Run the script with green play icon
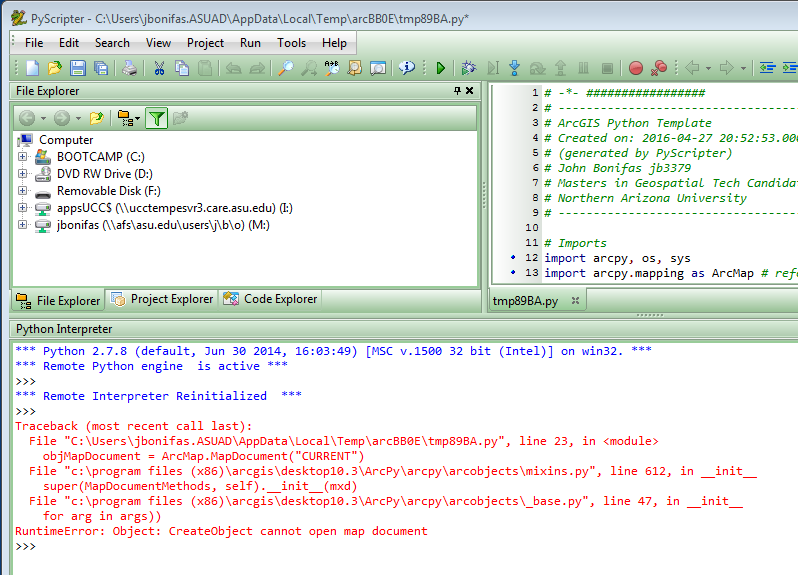 (x=441, y=68)
